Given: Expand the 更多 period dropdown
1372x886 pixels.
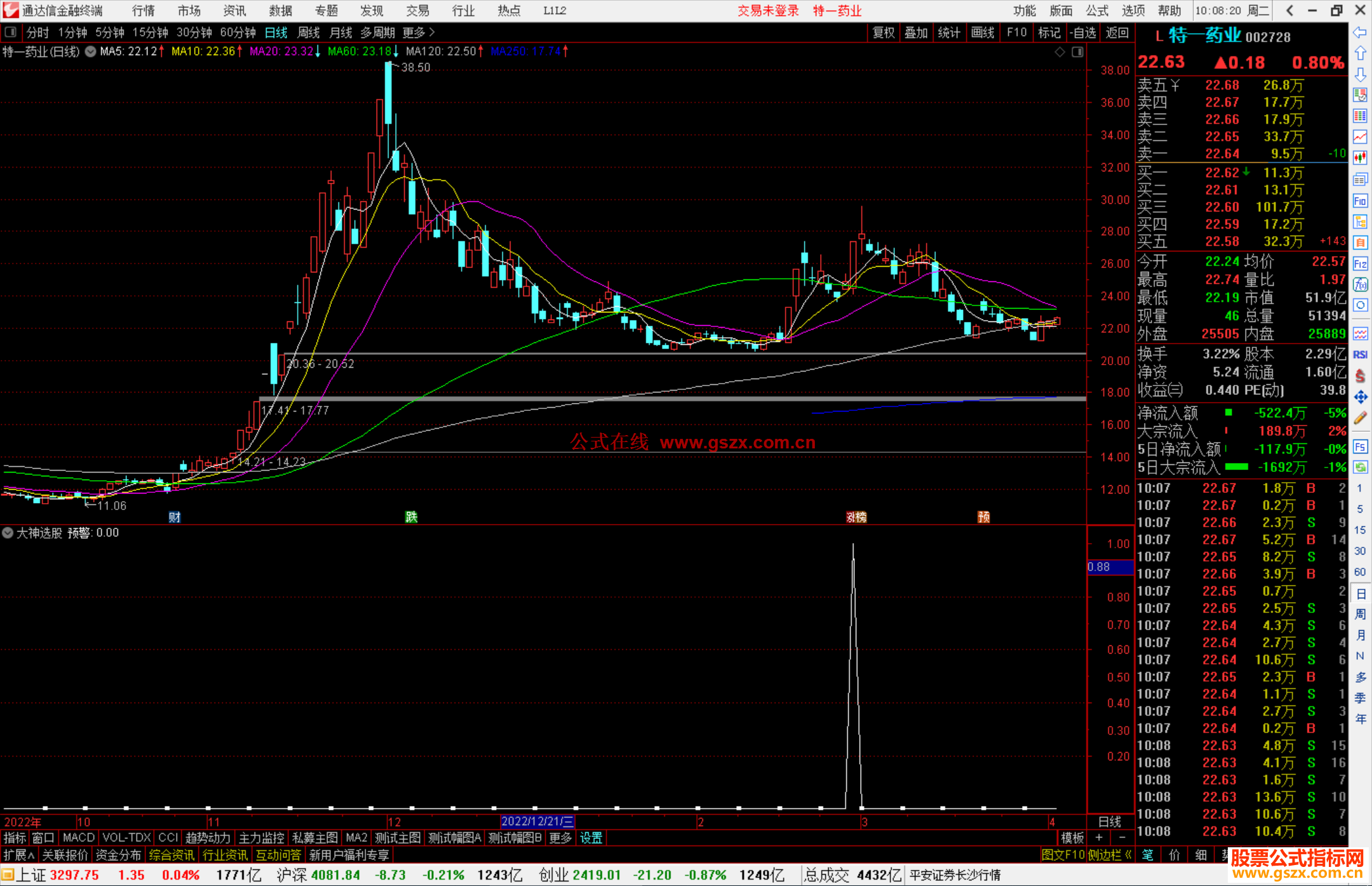Looking at the screenshot, I should 418,32.
